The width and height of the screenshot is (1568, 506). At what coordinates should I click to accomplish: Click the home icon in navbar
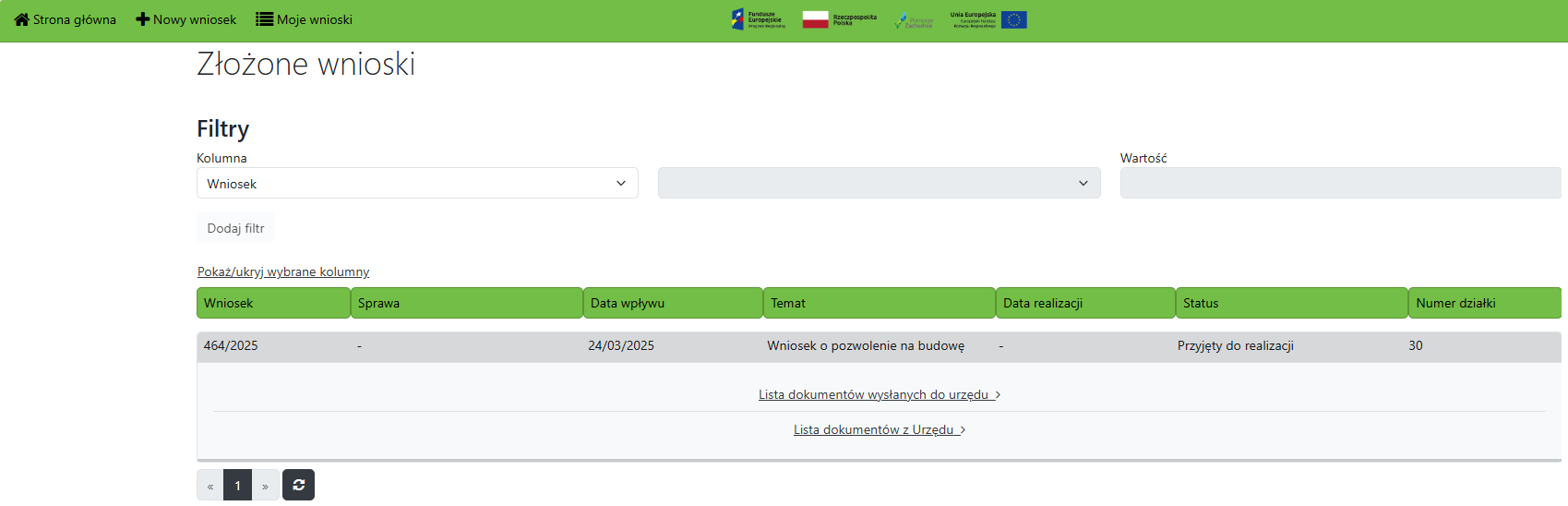coord(22,19)
